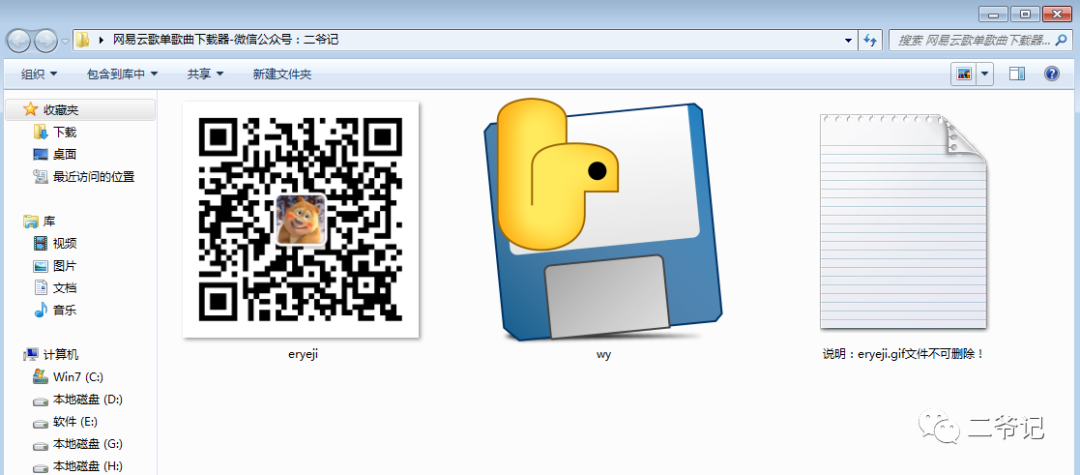The width and height of the screenshot is (1080, 475).
Task: Open the view options dropdown arrow
Action: (985, 74)
